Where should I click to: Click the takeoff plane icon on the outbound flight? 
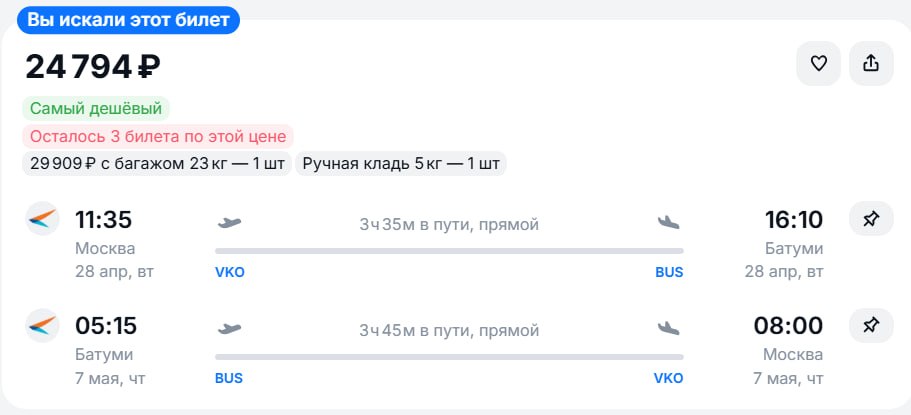pos(229,222)
